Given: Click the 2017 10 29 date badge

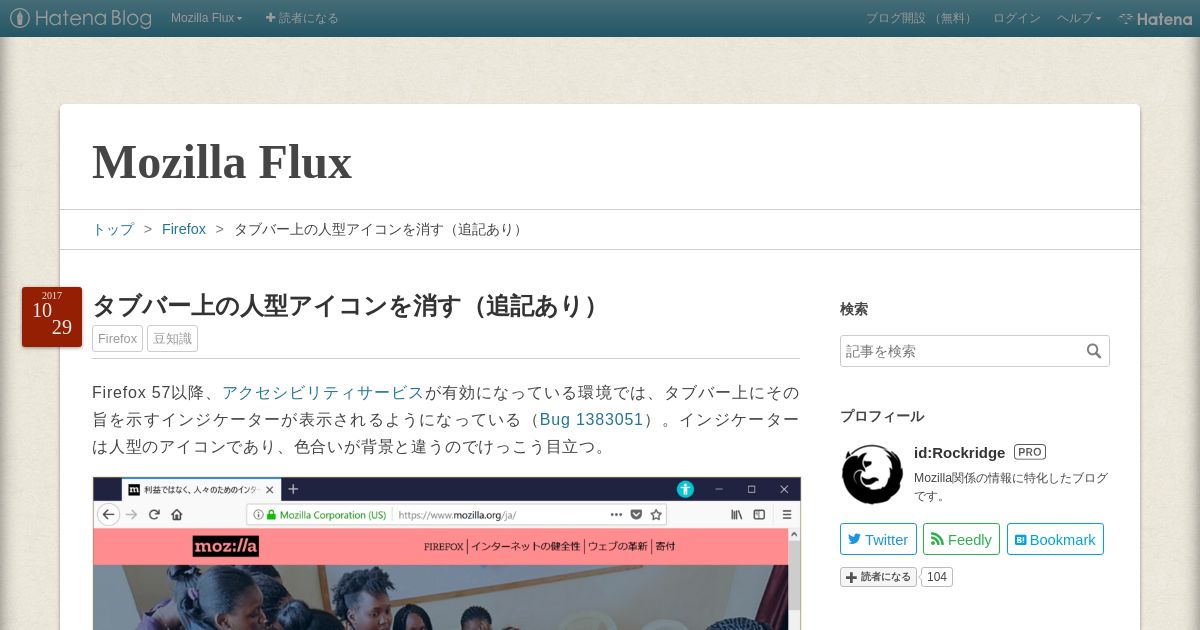Looking at the screenshot, I should [52, 317].
